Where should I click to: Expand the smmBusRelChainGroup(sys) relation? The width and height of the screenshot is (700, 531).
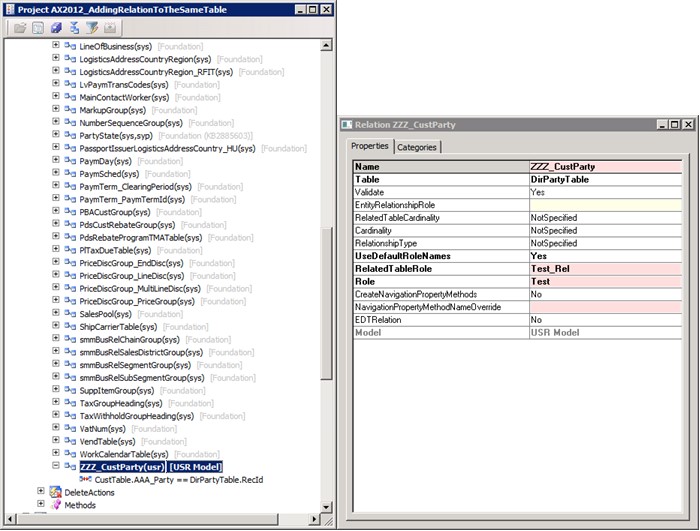55,338
